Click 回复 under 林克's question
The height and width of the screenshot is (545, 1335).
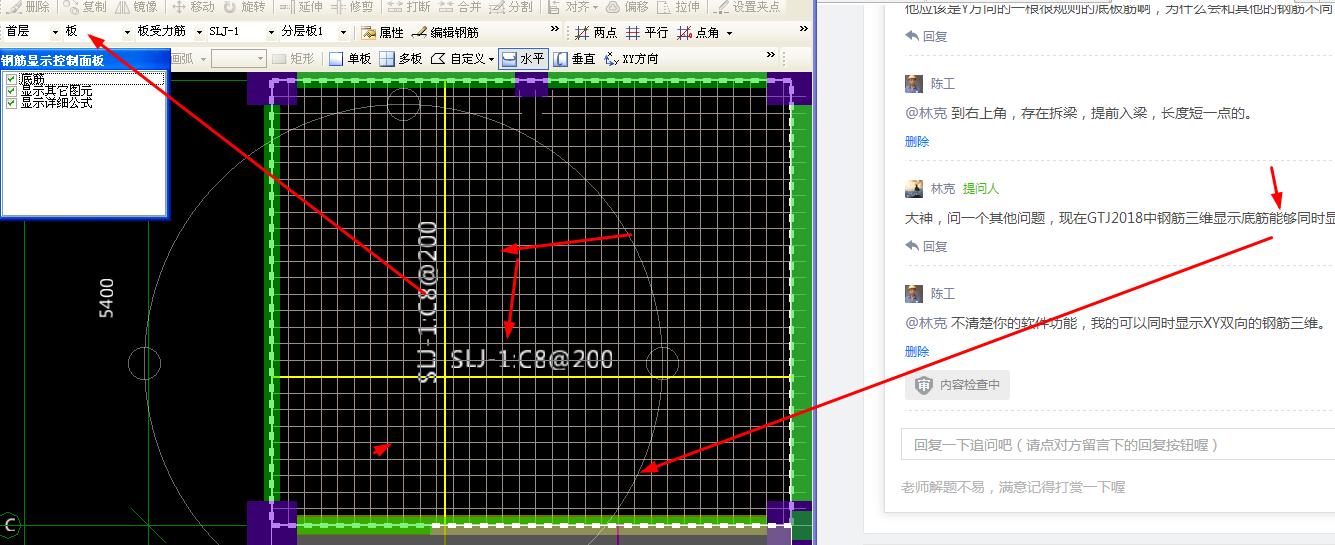(x=927, y=246)
